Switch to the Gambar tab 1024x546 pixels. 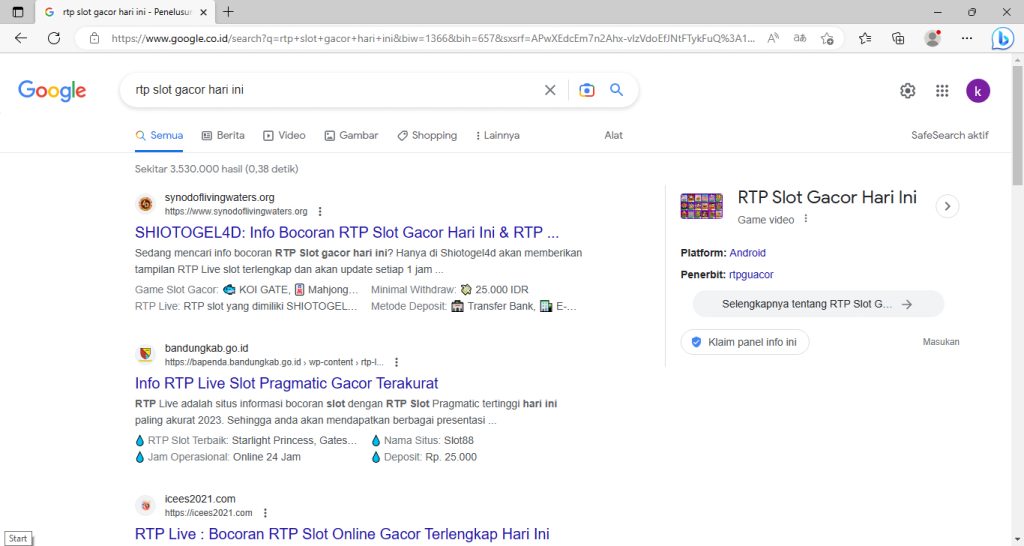coord(351,135)
